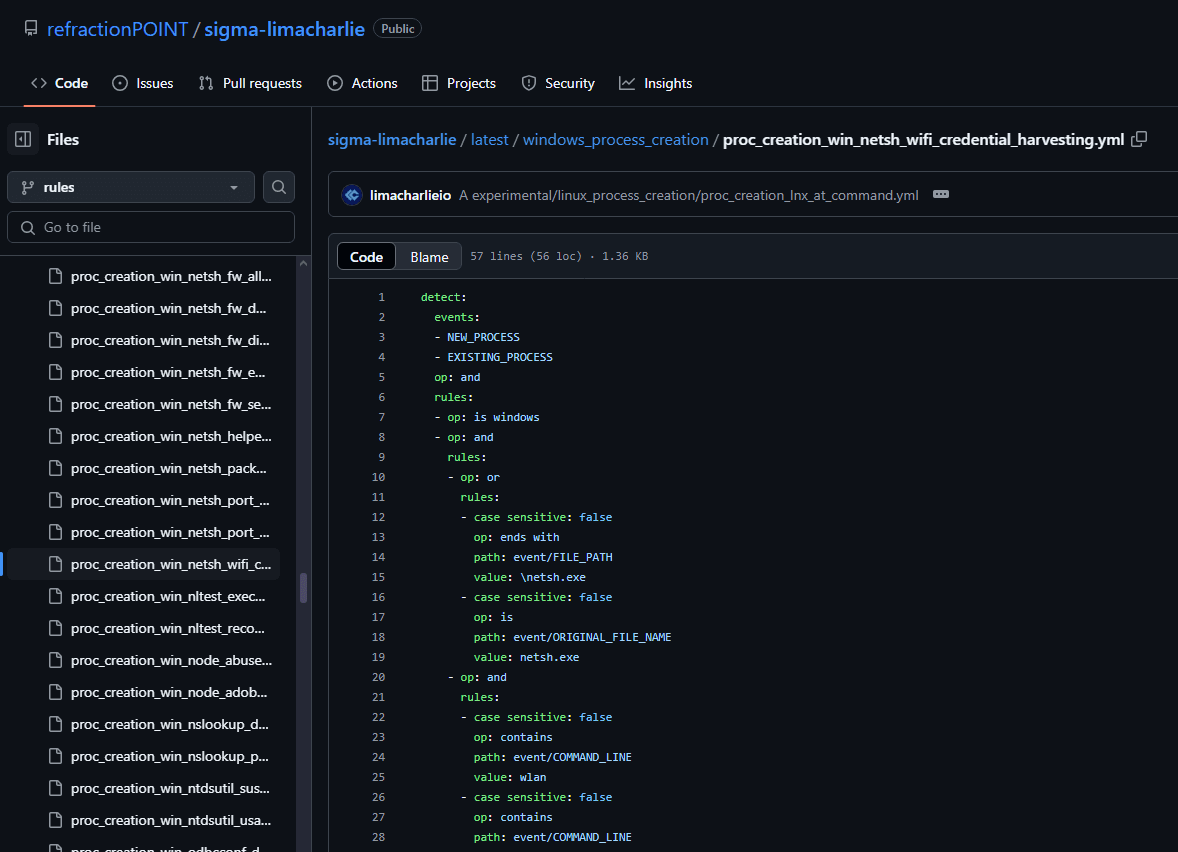Collapse the Files side panel
Image resolution: width=1178 pixels, height=852 pixels.
[22, 138]
